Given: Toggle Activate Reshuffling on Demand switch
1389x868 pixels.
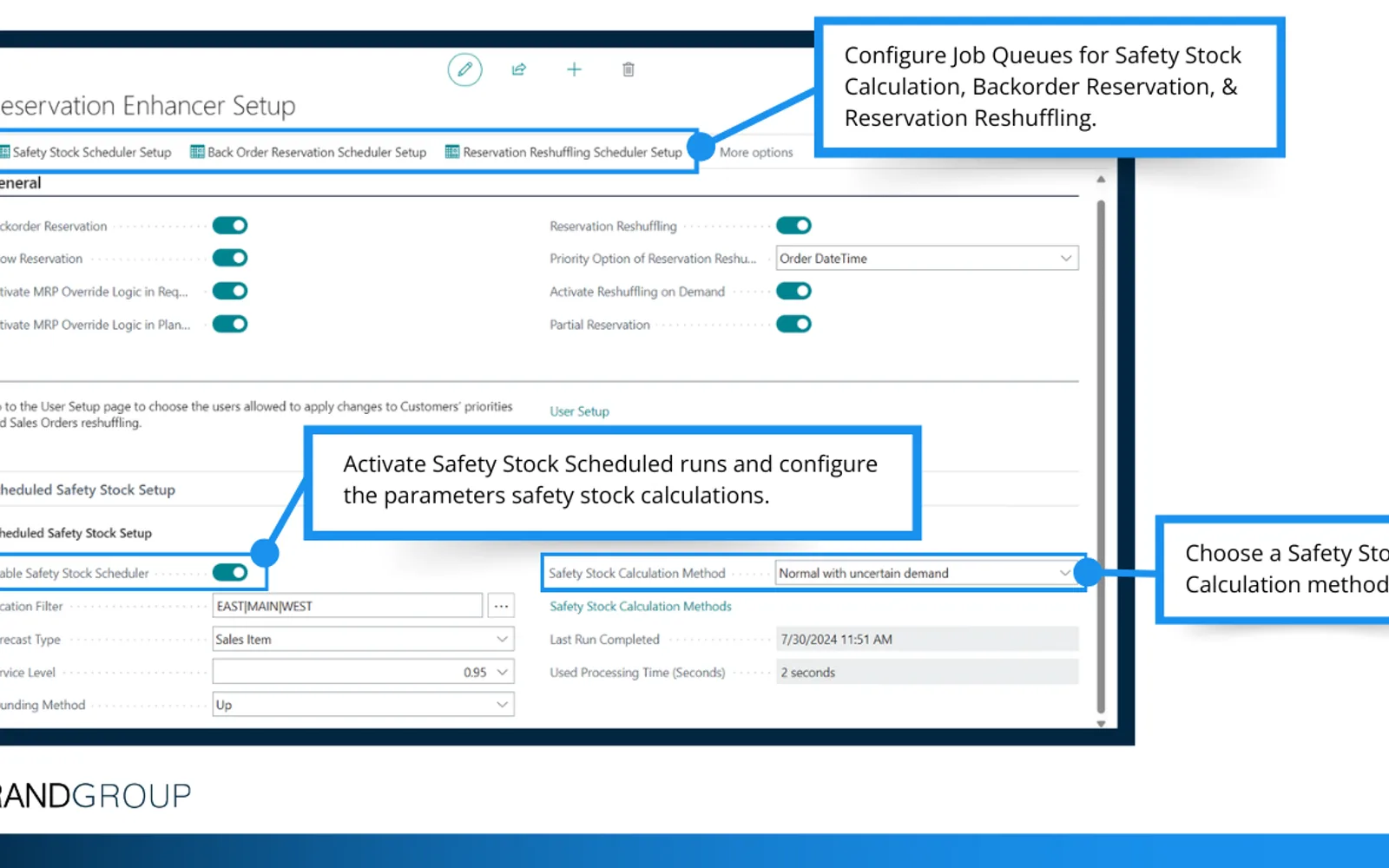Looking at the screenshot, I should 793,291.
